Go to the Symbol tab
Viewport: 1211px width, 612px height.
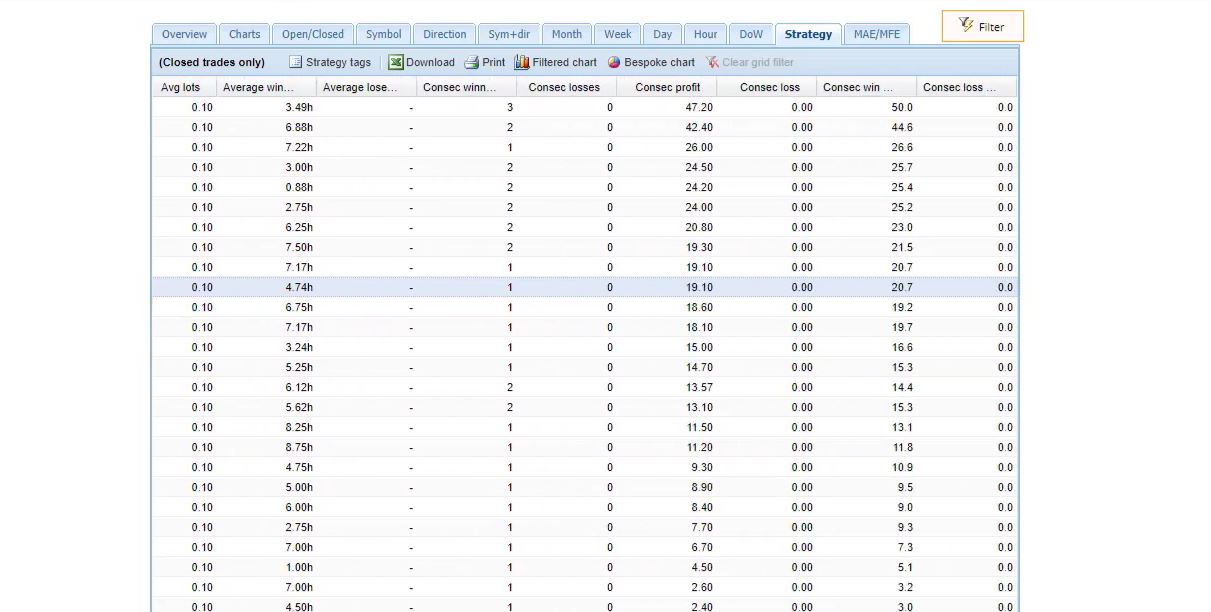coord(383,34)
